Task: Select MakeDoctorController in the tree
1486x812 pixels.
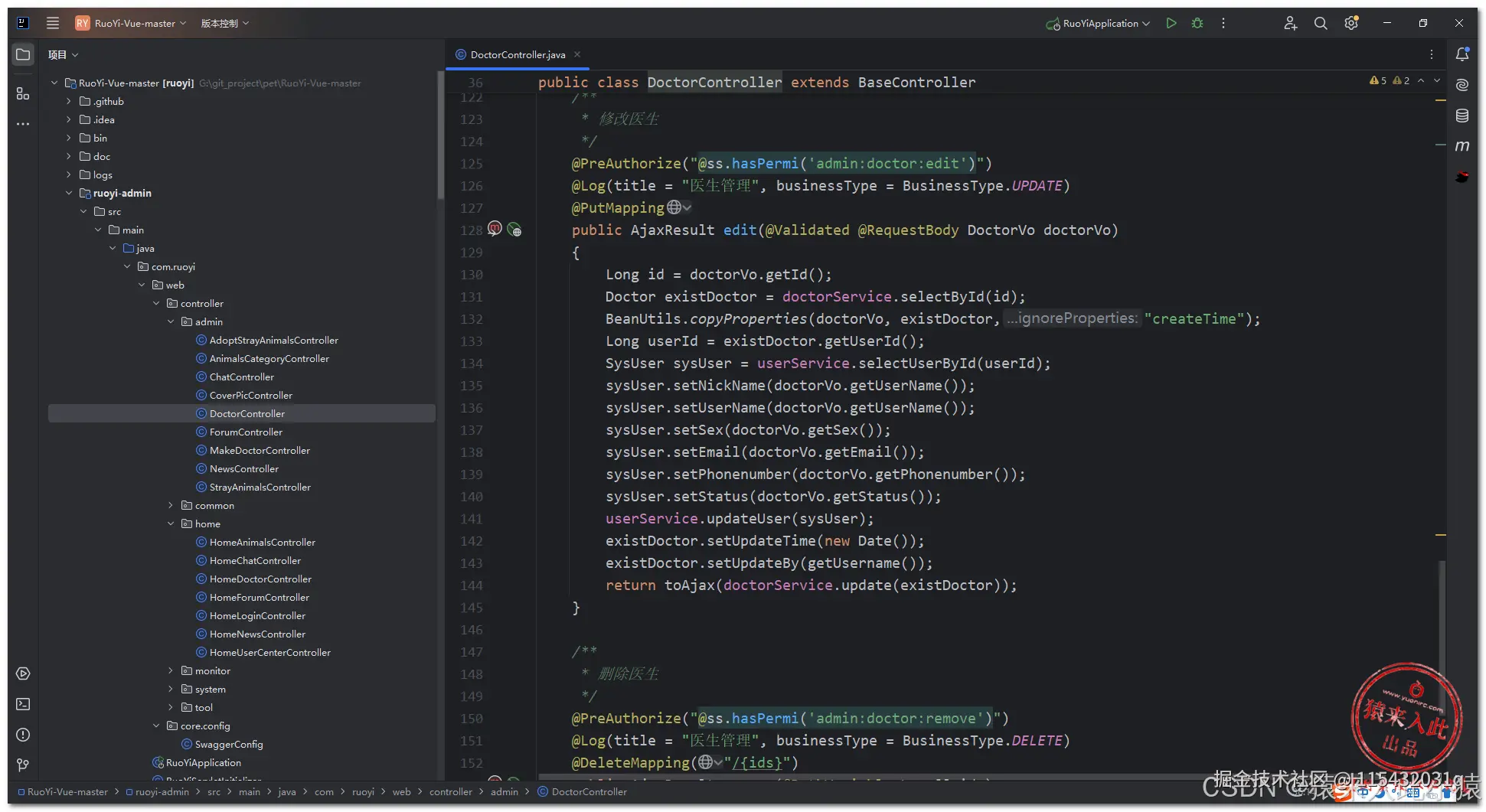Action: tap(260, 450)
